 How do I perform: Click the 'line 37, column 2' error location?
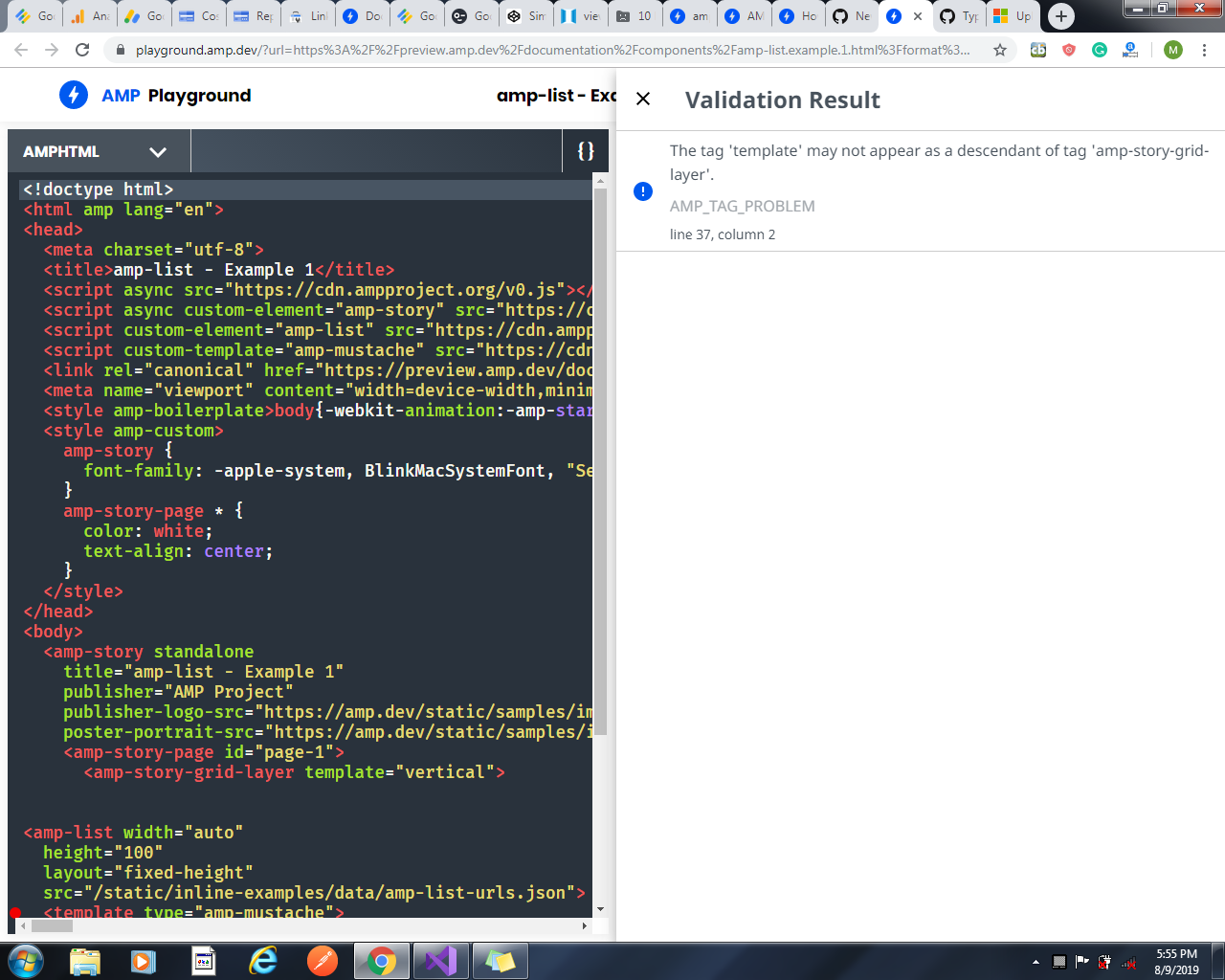(x=723, y=234)
